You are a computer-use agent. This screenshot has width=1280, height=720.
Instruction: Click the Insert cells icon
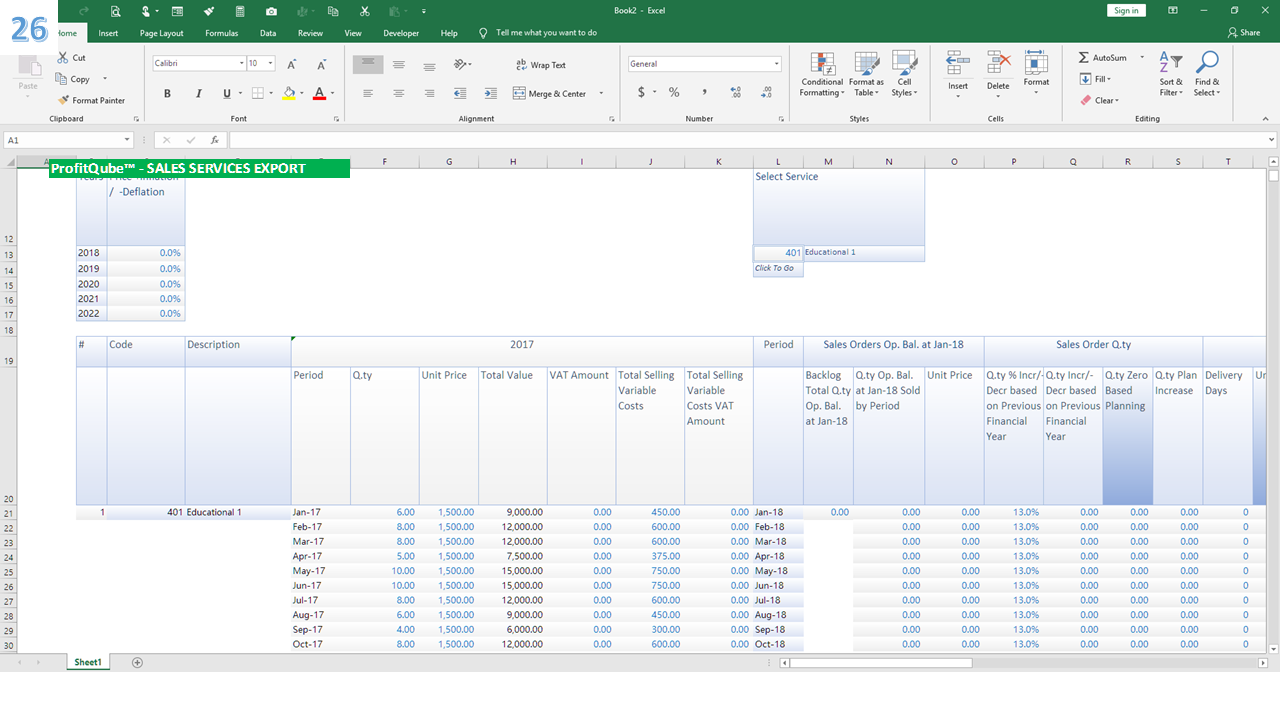point(958,64)
